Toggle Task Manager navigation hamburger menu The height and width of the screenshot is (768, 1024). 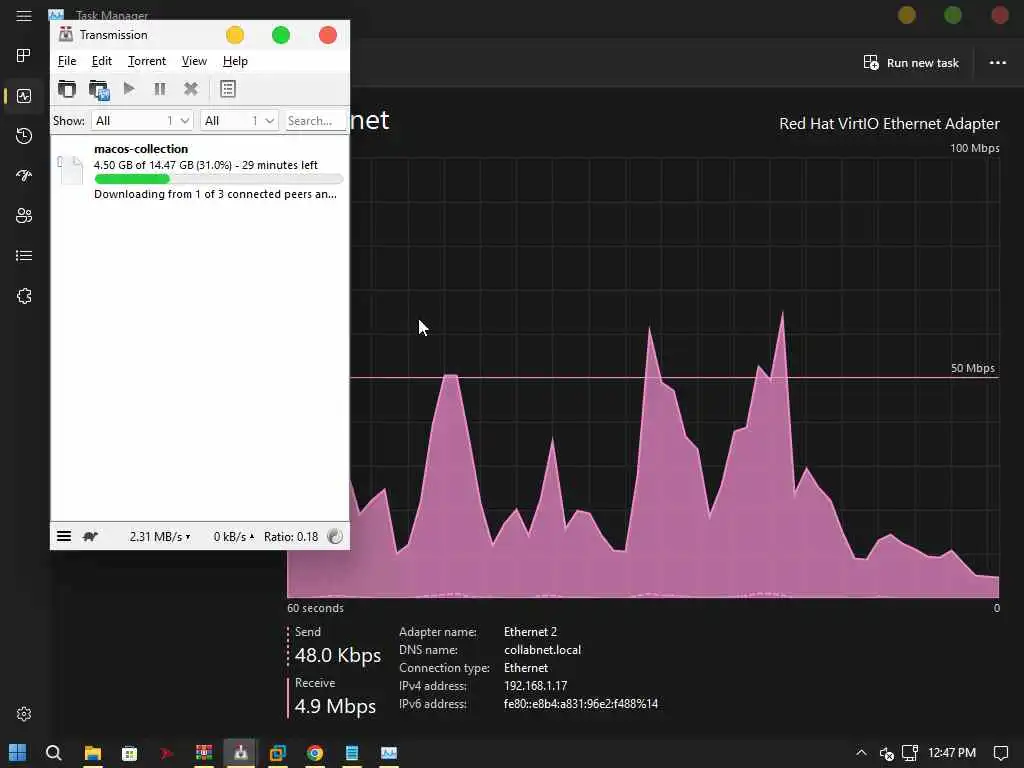[x=24, y=16]
